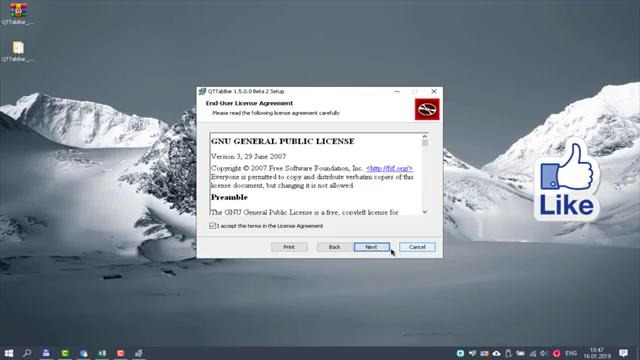The height and width of the screenshot is (360, 640).
Task: Click the 'Version 3, 29 June 2007' line
Action: tap(249, 156)
